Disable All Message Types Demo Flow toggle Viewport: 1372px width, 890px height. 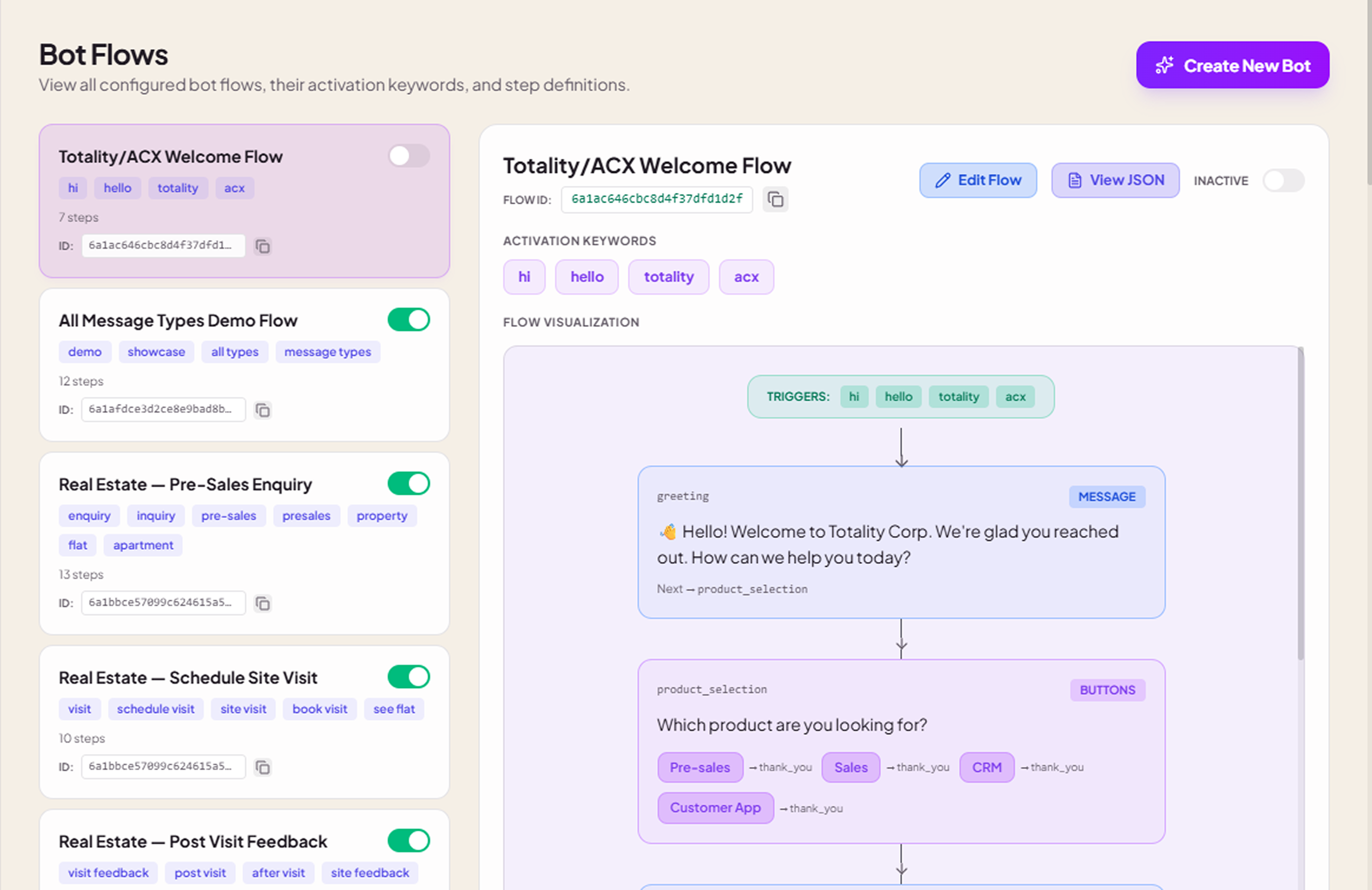pos(409,319)
